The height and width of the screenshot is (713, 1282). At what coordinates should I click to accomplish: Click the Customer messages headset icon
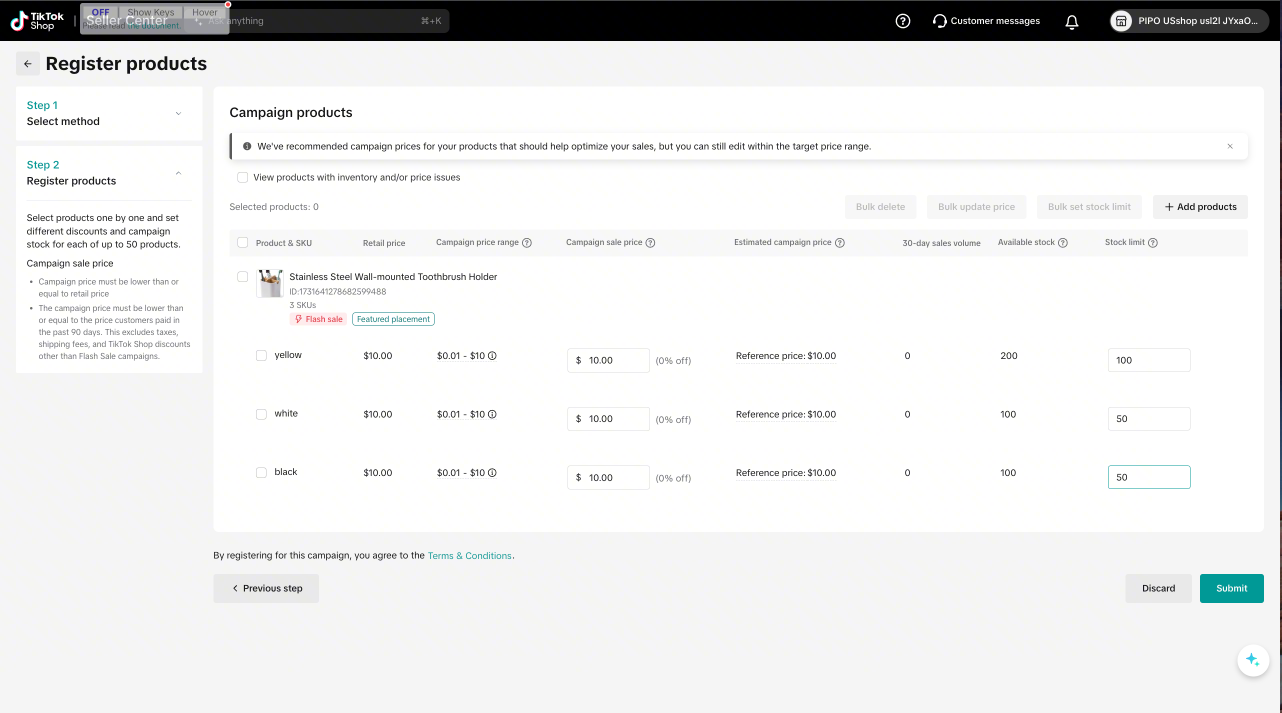pyautogui.click(x=939, y=21)
